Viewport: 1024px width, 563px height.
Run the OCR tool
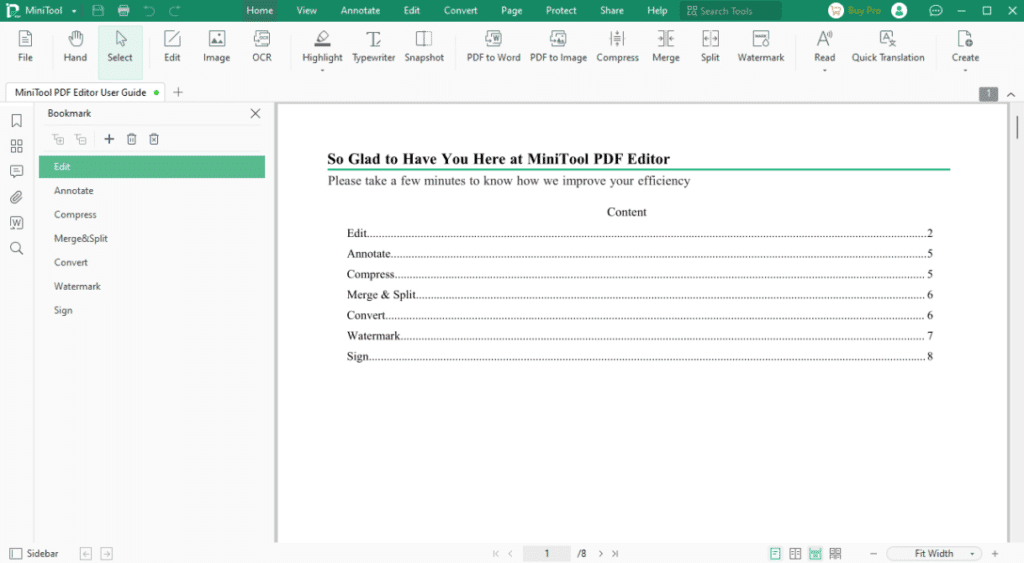pos(262,46)
